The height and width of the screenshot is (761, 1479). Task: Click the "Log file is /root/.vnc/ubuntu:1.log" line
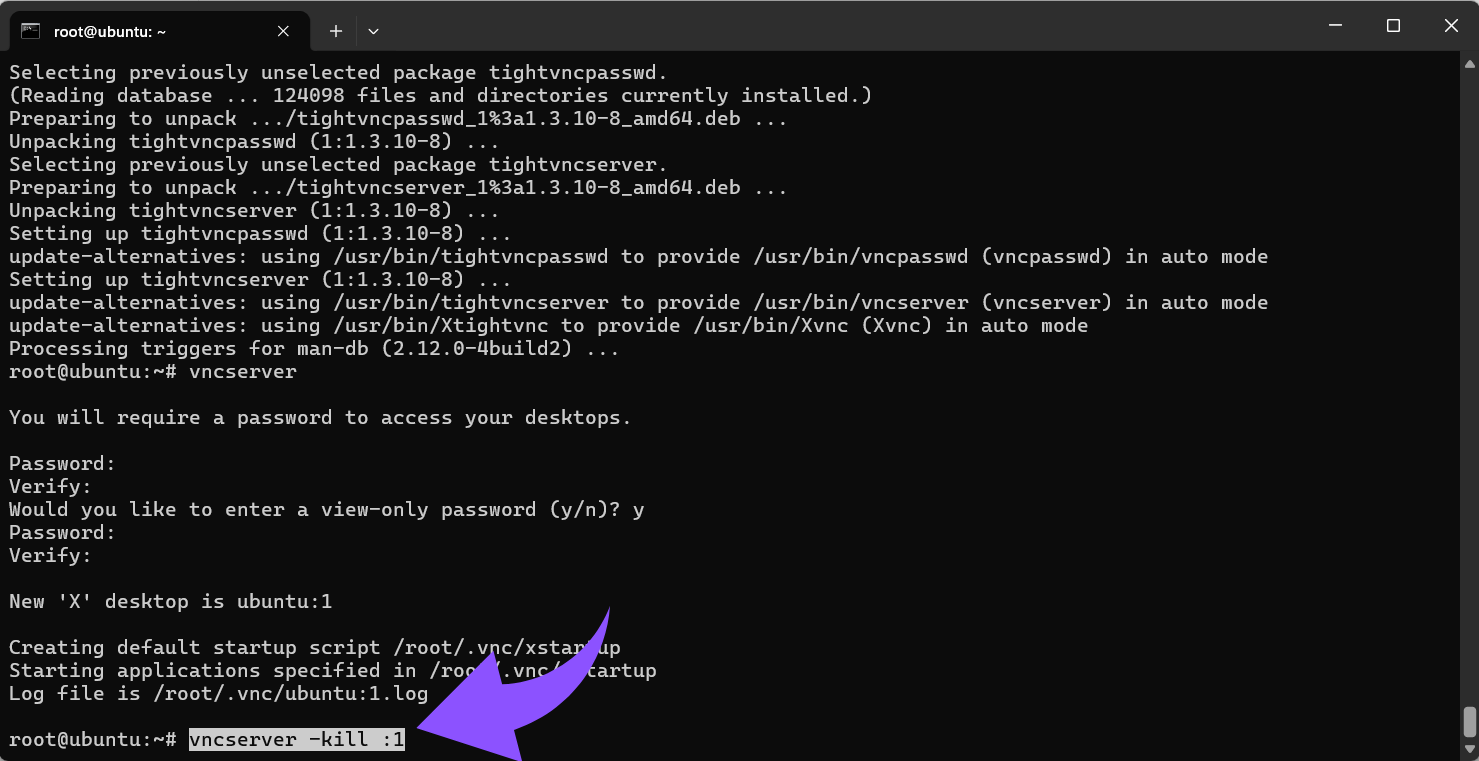(218, 694)
